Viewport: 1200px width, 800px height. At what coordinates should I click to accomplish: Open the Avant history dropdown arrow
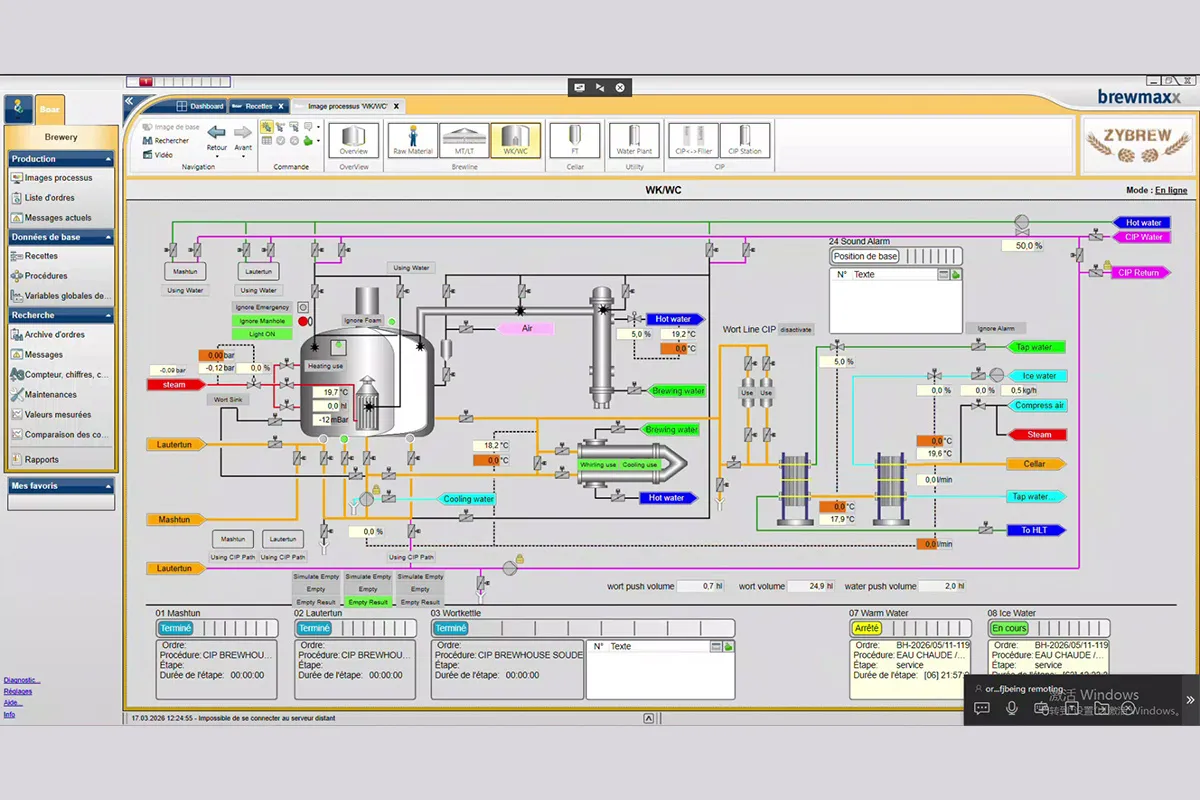[x=243, y=156]
